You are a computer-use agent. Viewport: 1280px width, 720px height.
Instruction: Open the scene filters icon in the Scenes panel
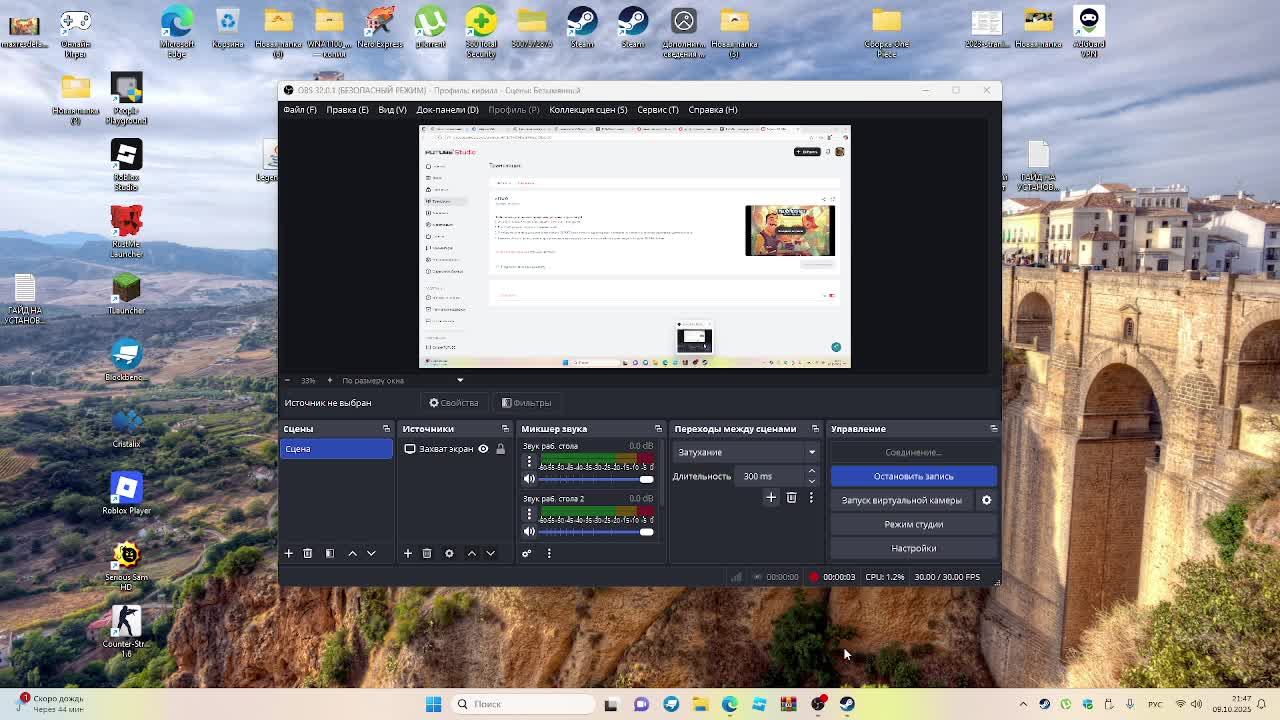(329, 553)
